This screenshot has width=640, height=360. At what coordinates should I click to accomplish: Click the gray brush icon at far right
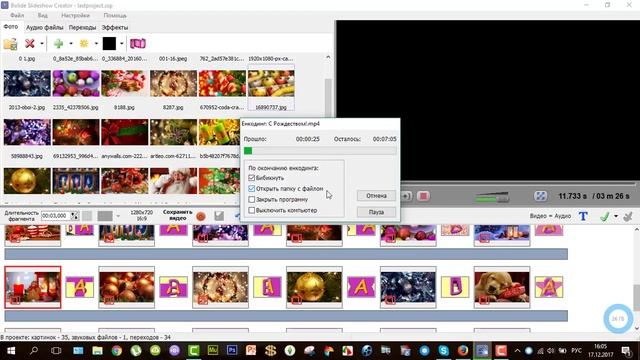(628, 216)
